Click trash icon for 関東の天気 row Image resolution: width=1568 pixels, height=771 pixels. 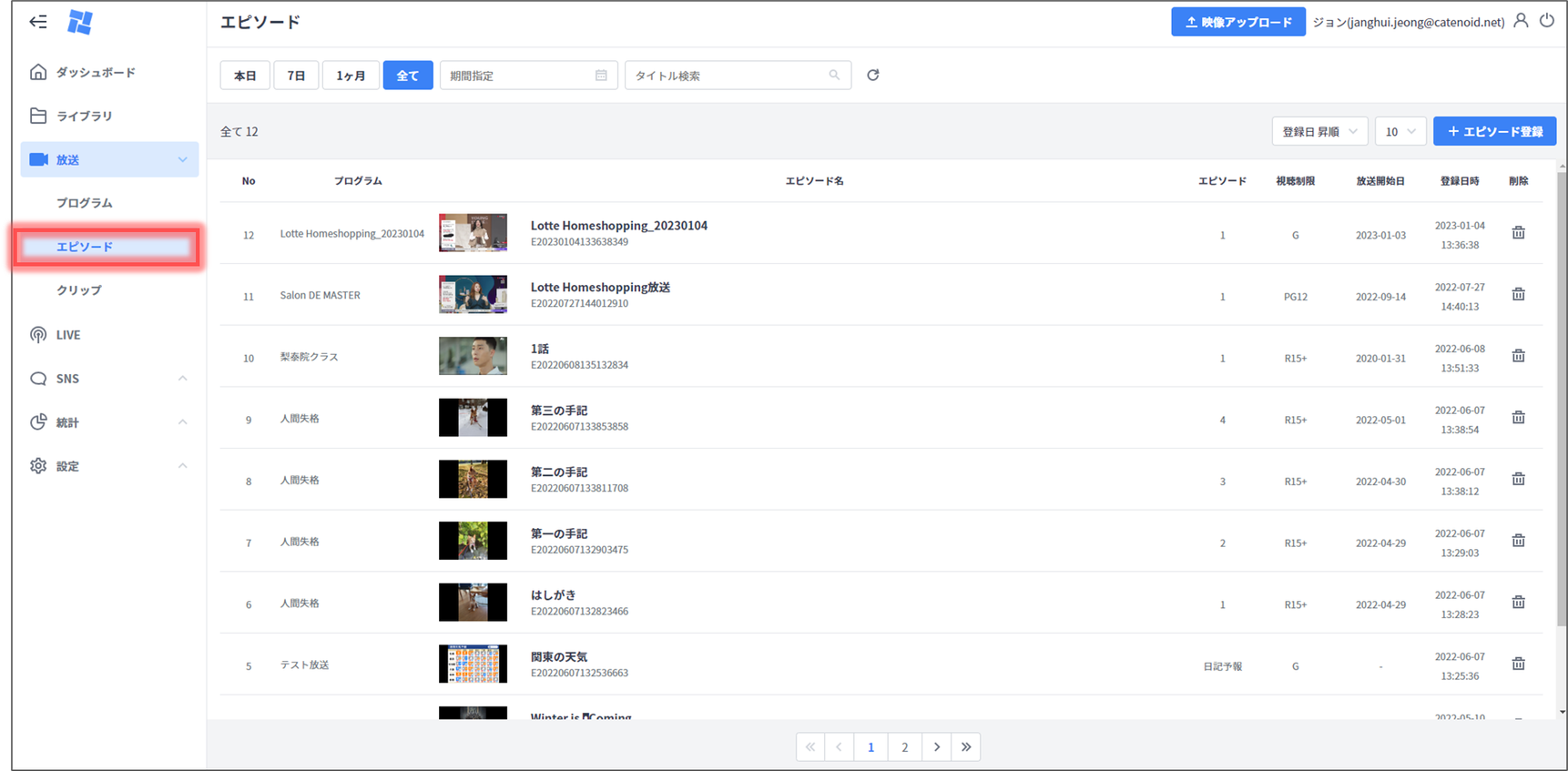point(1518,664)
